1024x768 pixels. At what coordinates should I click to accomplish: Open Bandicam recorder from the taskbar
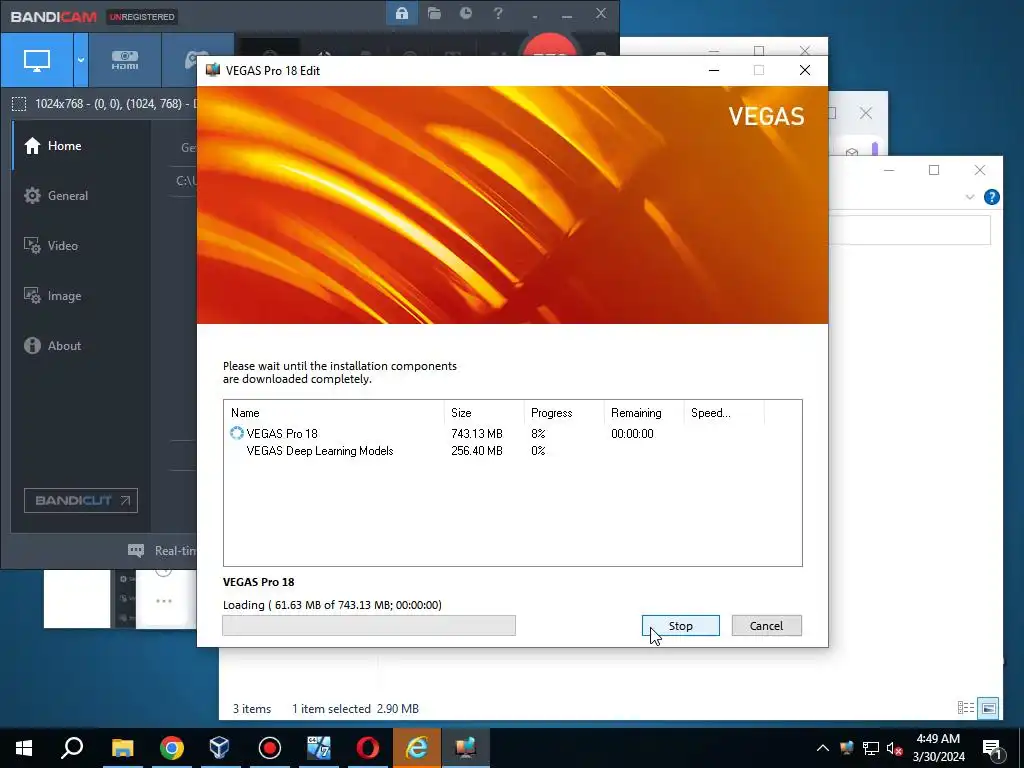coord(269,748)
